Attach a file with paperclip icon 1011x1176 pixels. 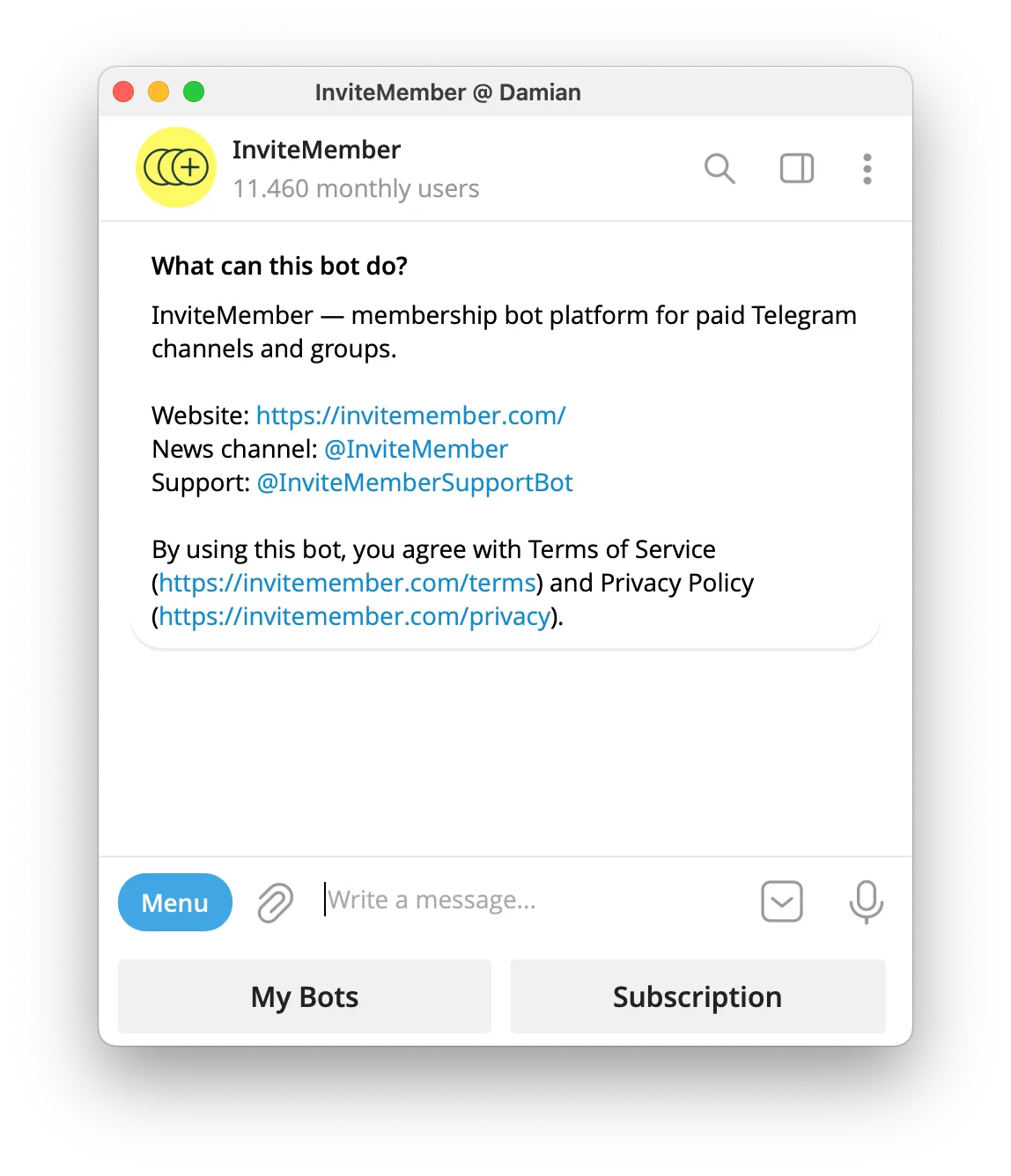coord(275,902)
